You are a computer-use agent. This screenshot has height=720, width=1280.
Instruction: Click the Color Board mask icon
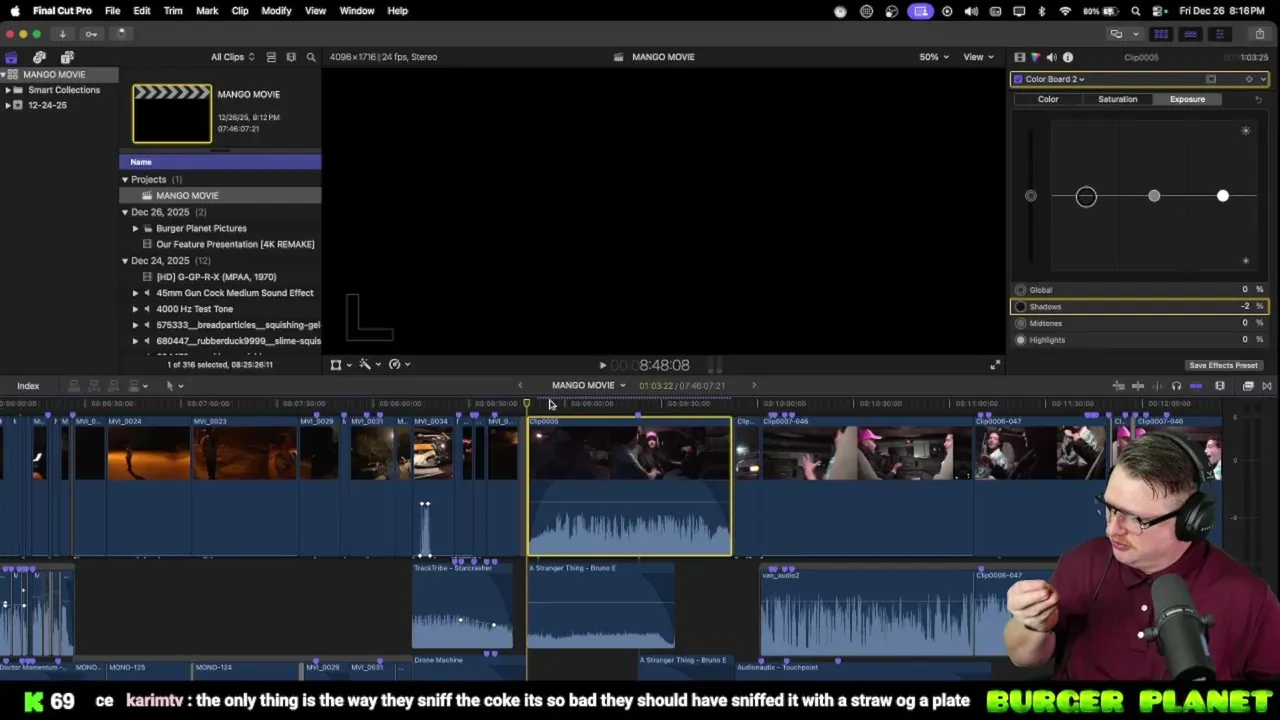tap(1211, 79)
